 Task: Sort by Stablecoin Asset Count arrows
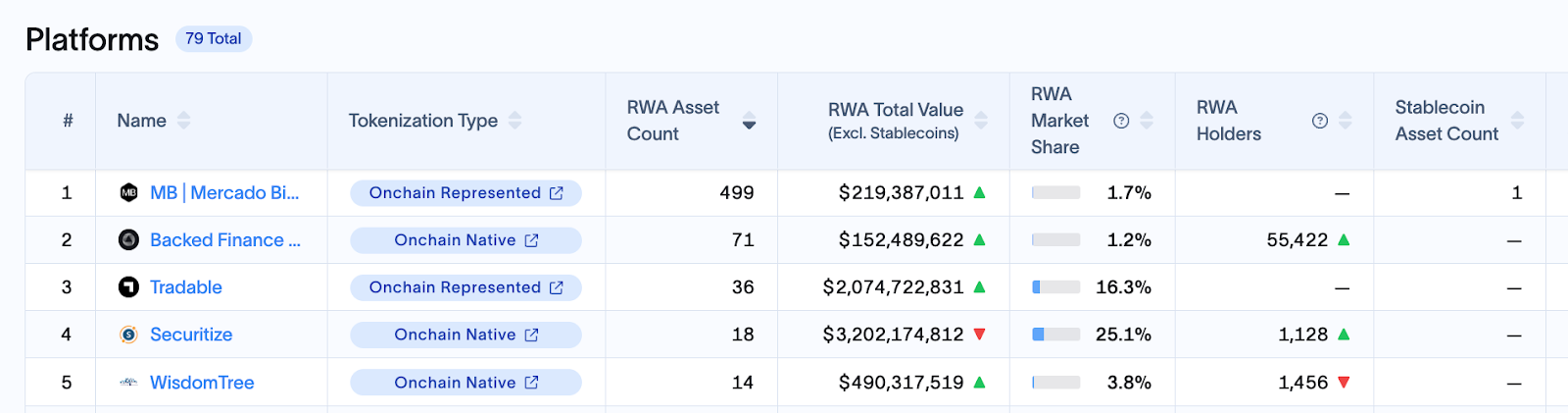point(1517,121)
